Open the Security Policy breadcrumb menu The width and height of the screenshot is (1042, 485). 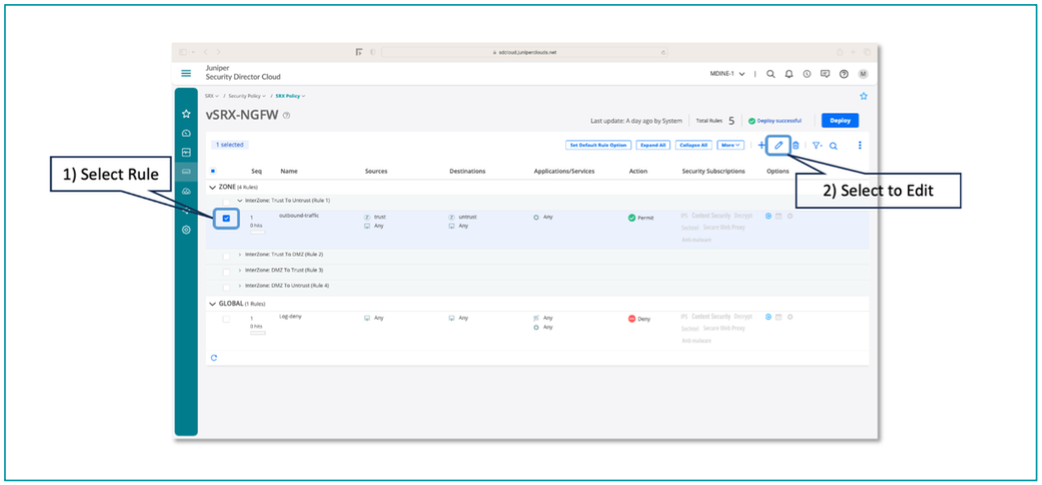(x=246, y=96)
